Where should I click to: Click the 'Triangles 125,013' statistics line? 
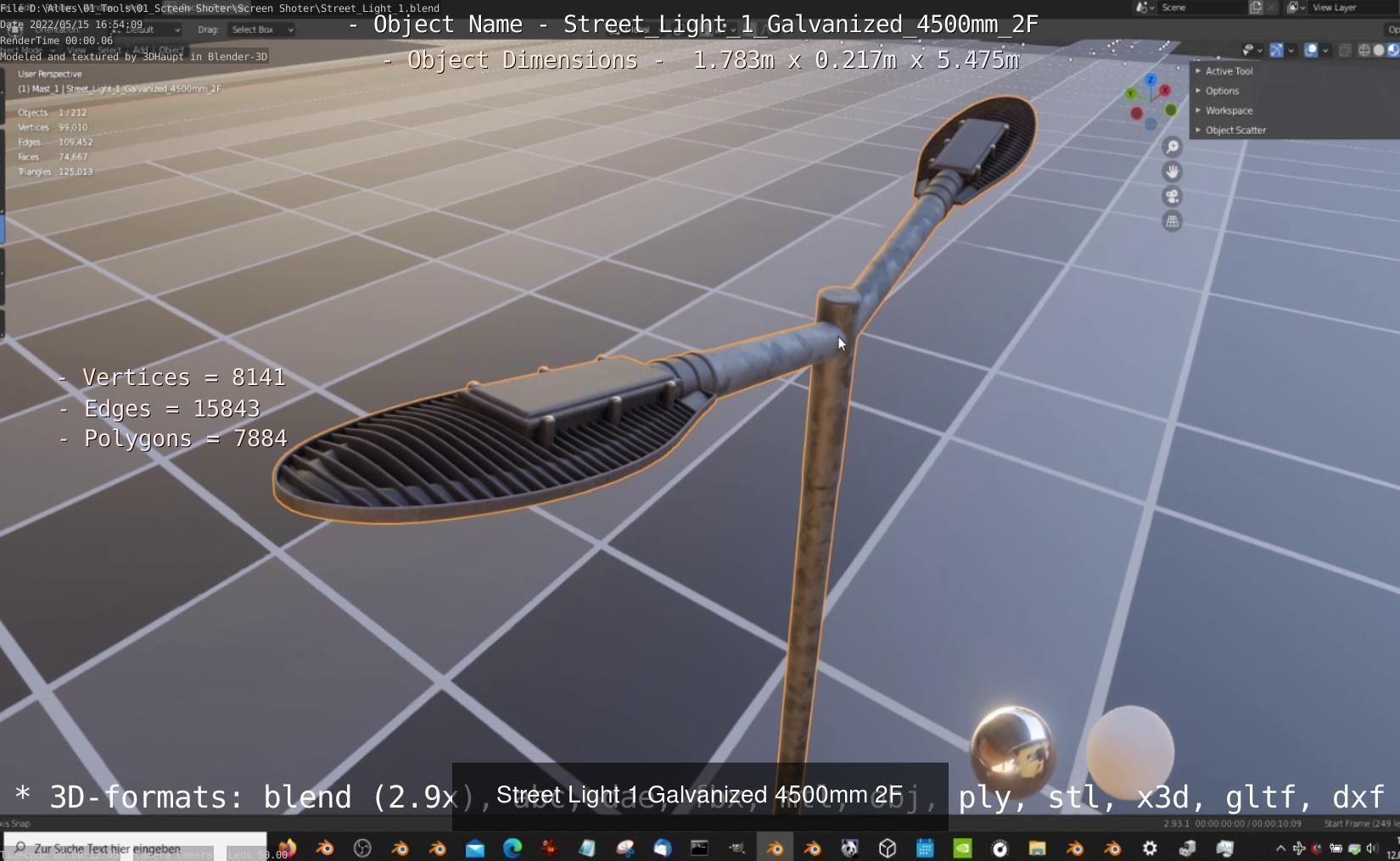(x=55, y=171)
